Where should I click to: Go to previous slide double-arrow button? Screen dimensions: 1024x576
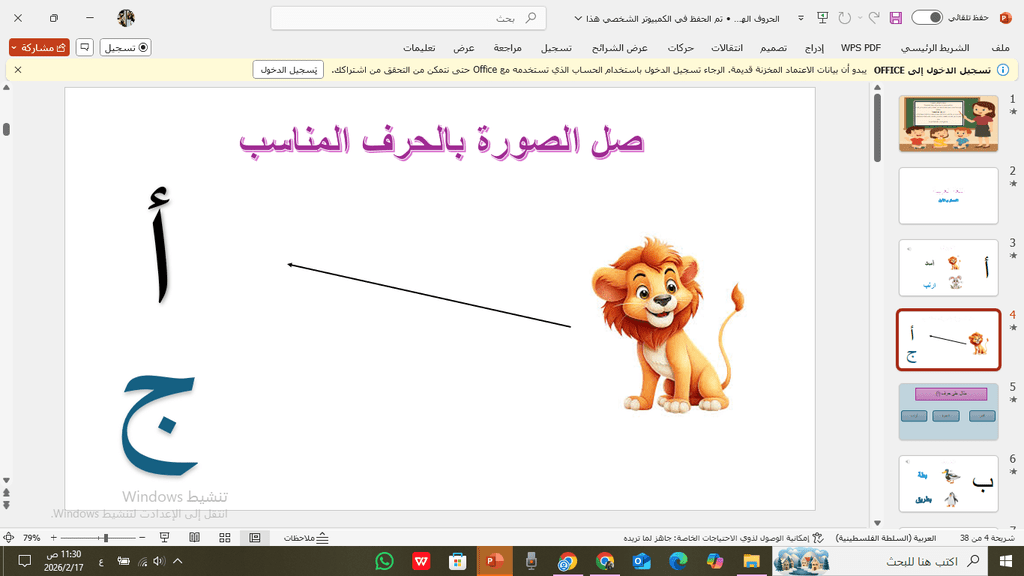pos(7,493)
